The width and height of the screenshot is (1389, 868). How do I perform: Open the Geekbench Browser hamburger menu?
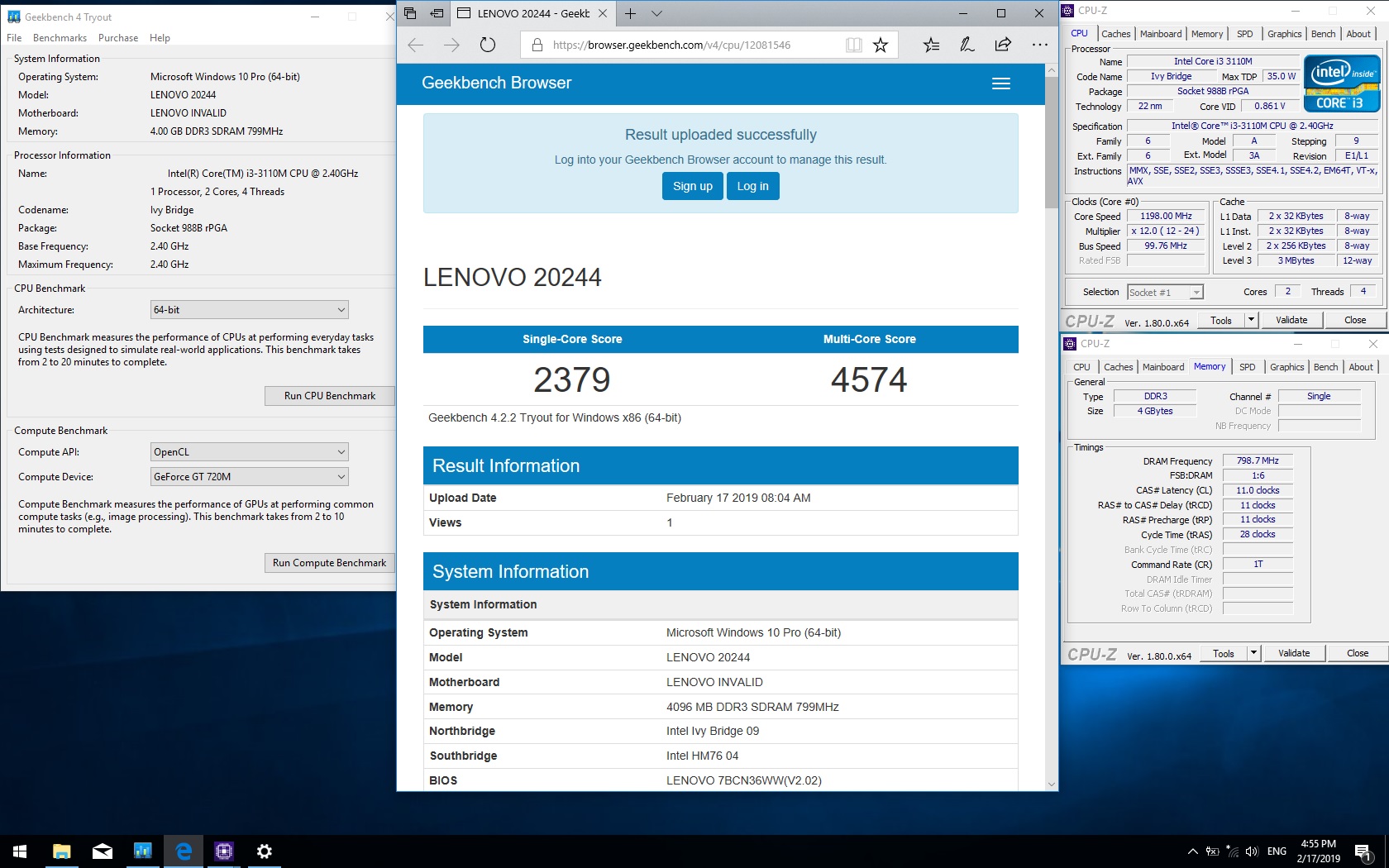coord(1001,83)
